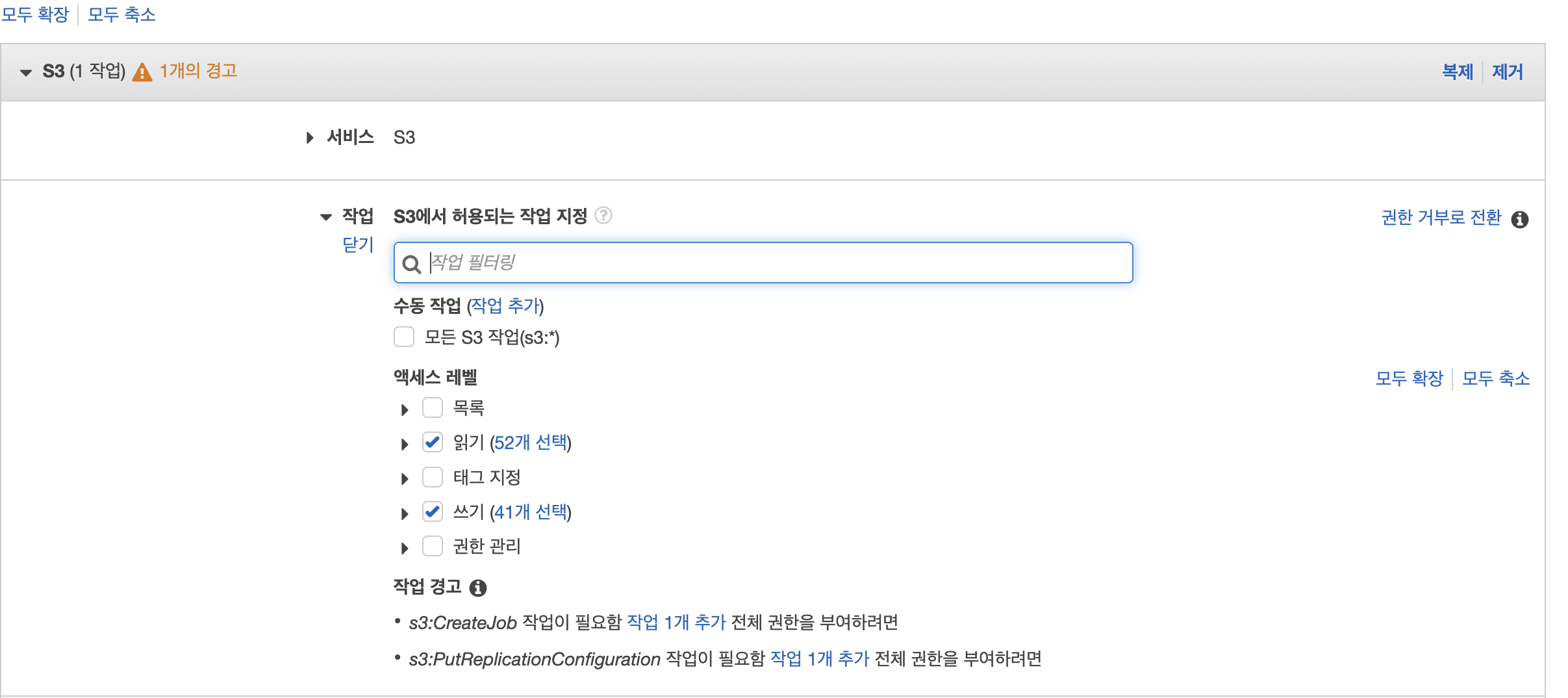Uncheck the 쓰기 access level checkbox

tap(433, 511)
